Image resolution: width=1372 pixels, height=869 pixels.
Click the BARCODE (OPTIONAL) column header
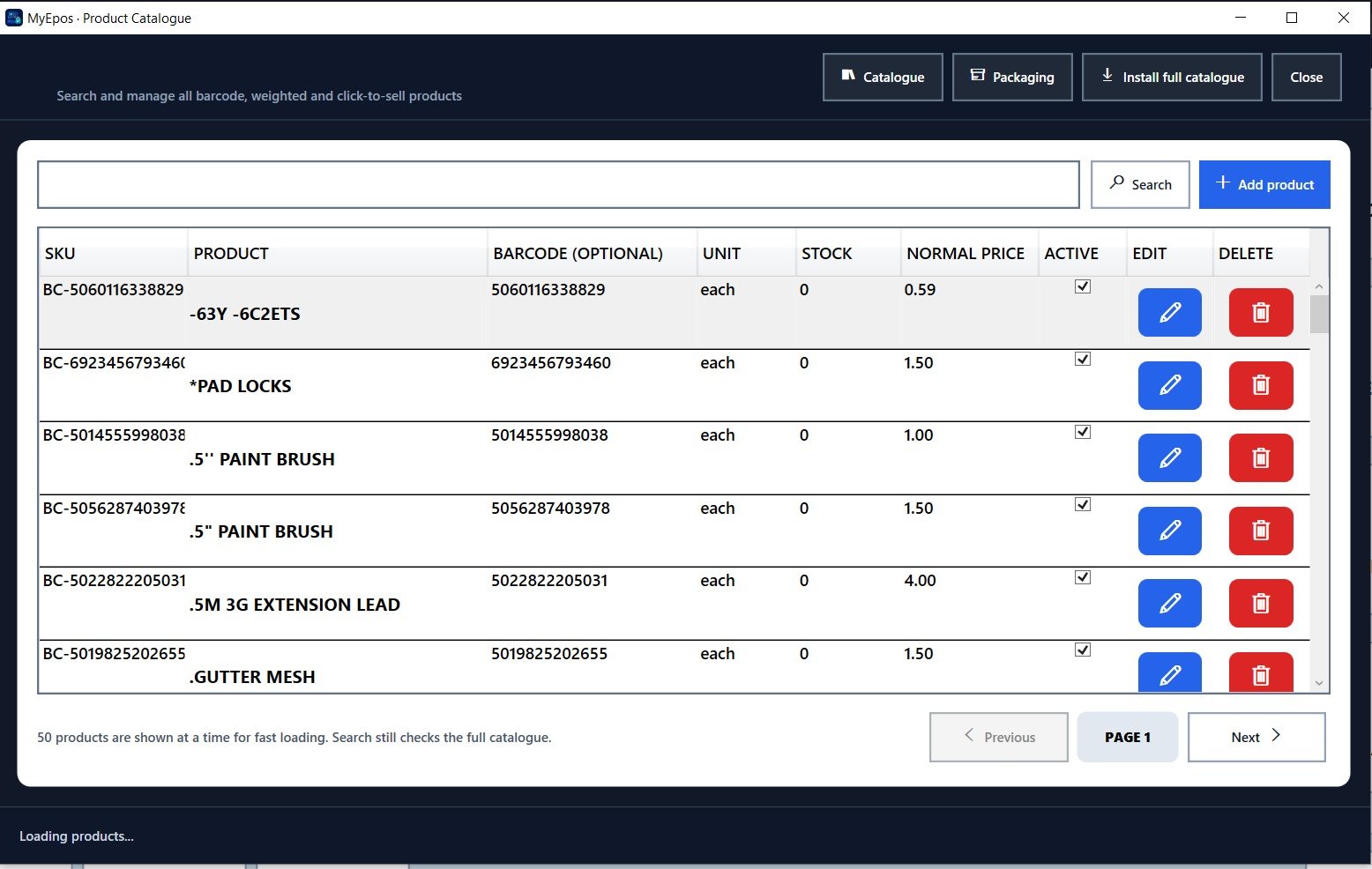coord(592,253)
